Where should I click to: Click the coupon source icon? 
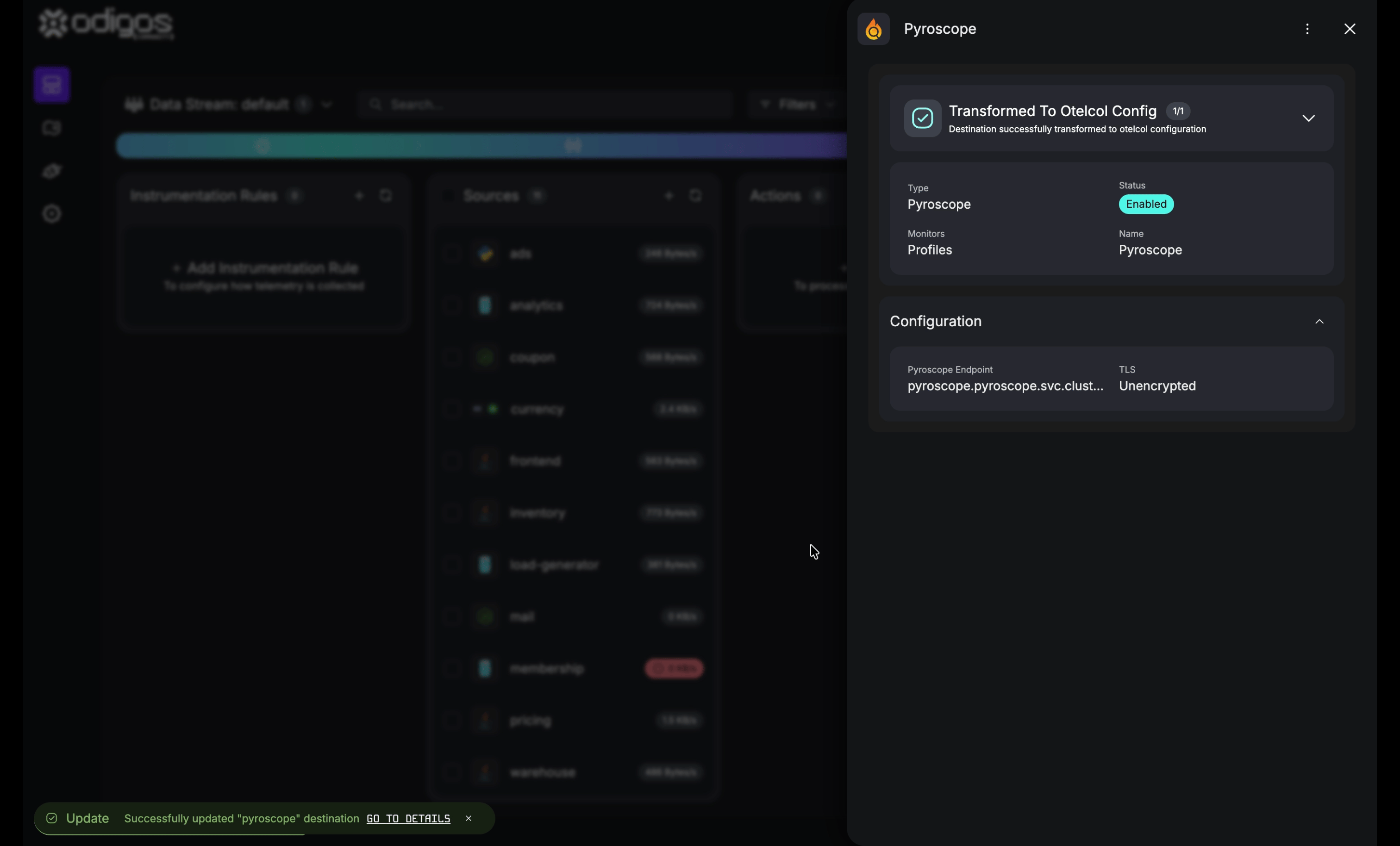485,357
